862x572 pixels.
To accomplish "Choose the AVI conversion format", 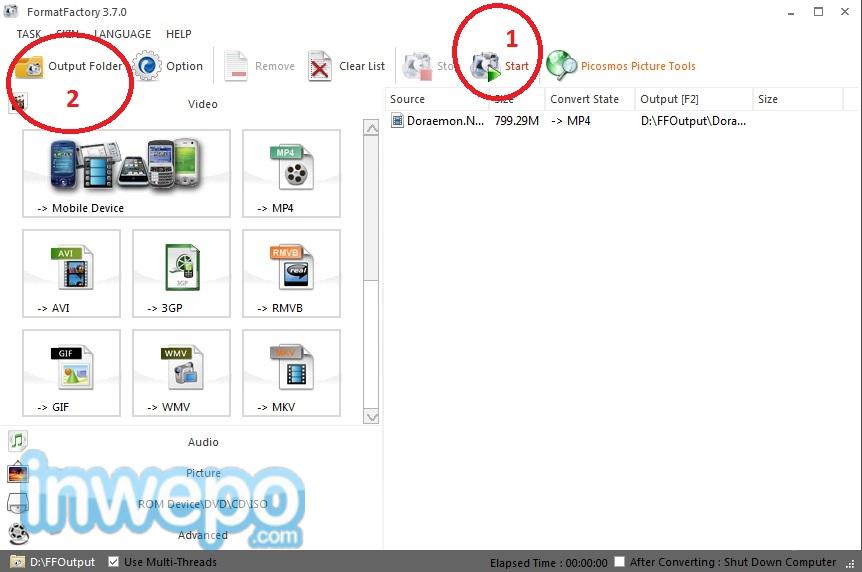I will [71, 273].
